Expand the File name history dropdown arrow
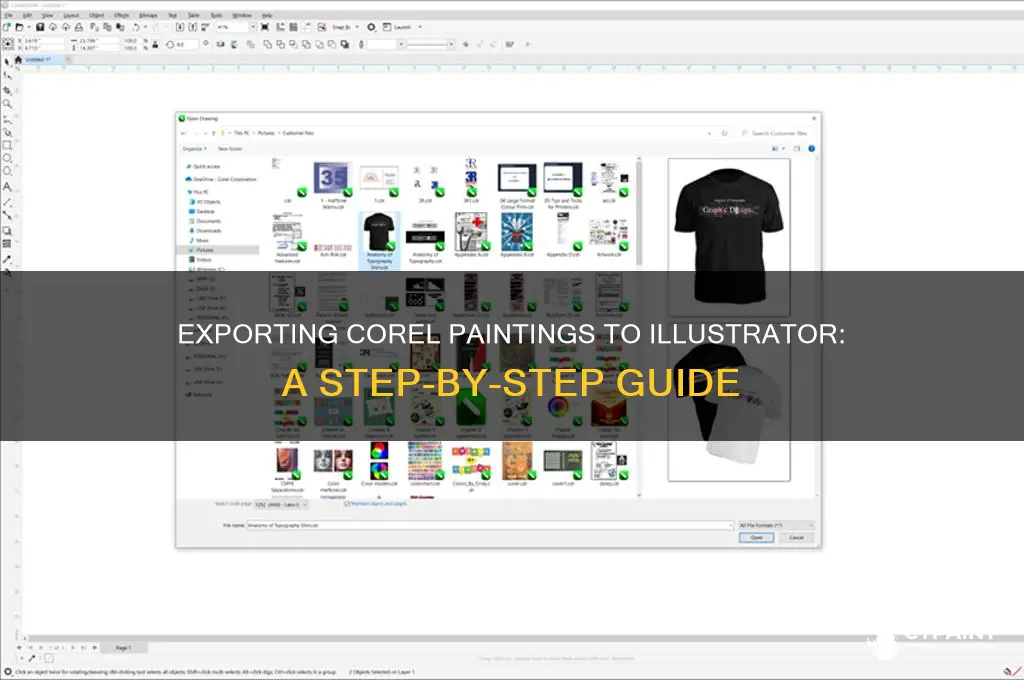Screen dimensions: 1024x680 point(730,525)
